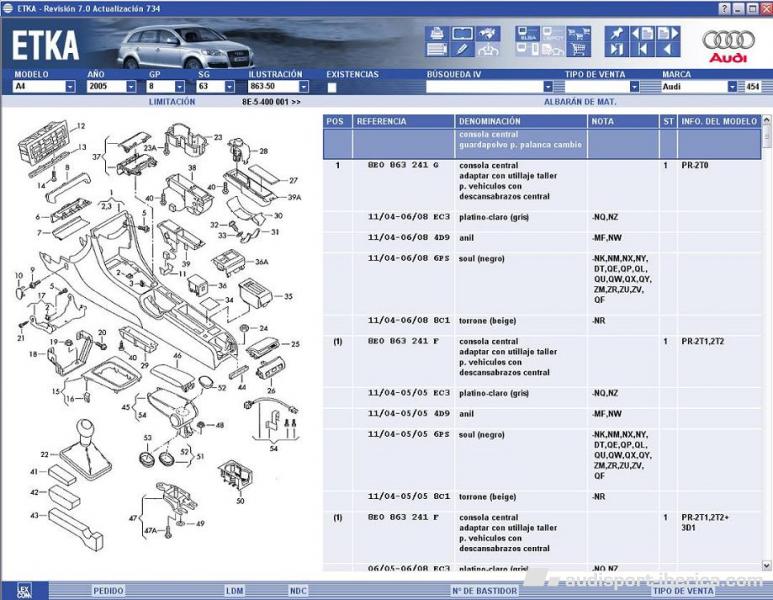Click the greyed vehicle data icon
The height and width of the screenshot is (600, 773).
point(553,49)
